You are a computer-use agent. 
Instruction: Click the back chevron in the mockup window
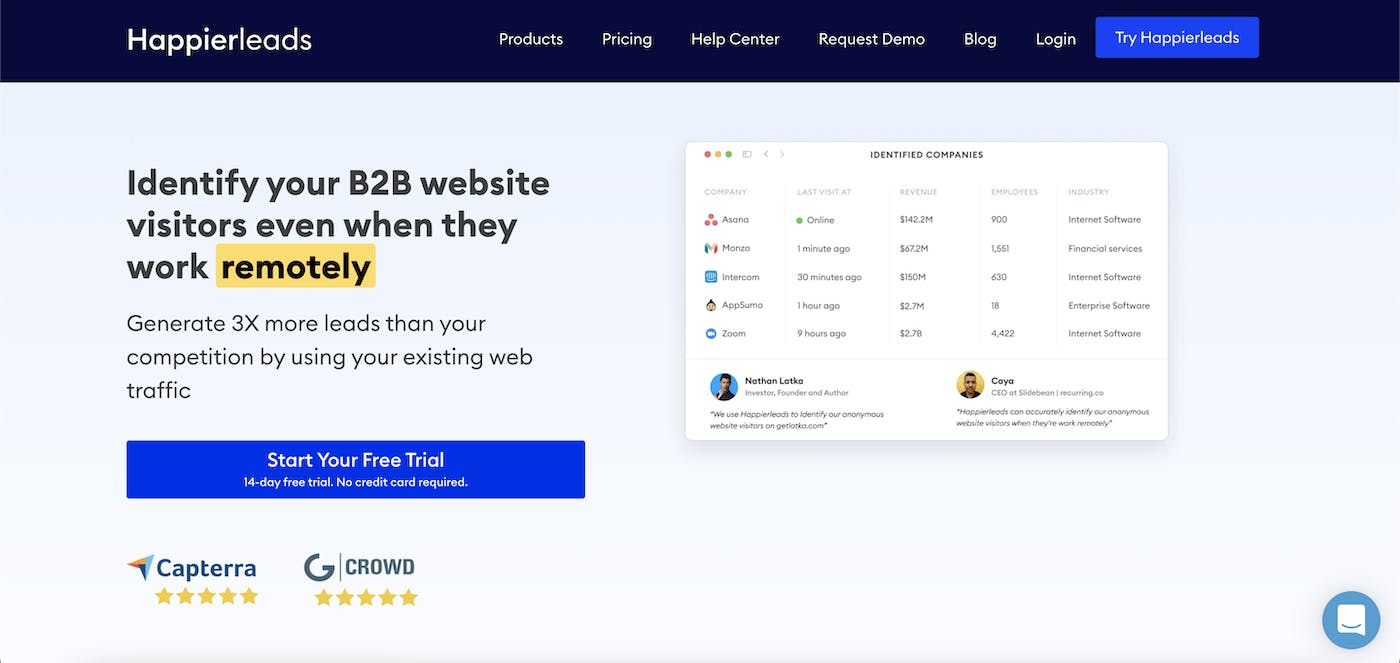[x=766, y=155]
